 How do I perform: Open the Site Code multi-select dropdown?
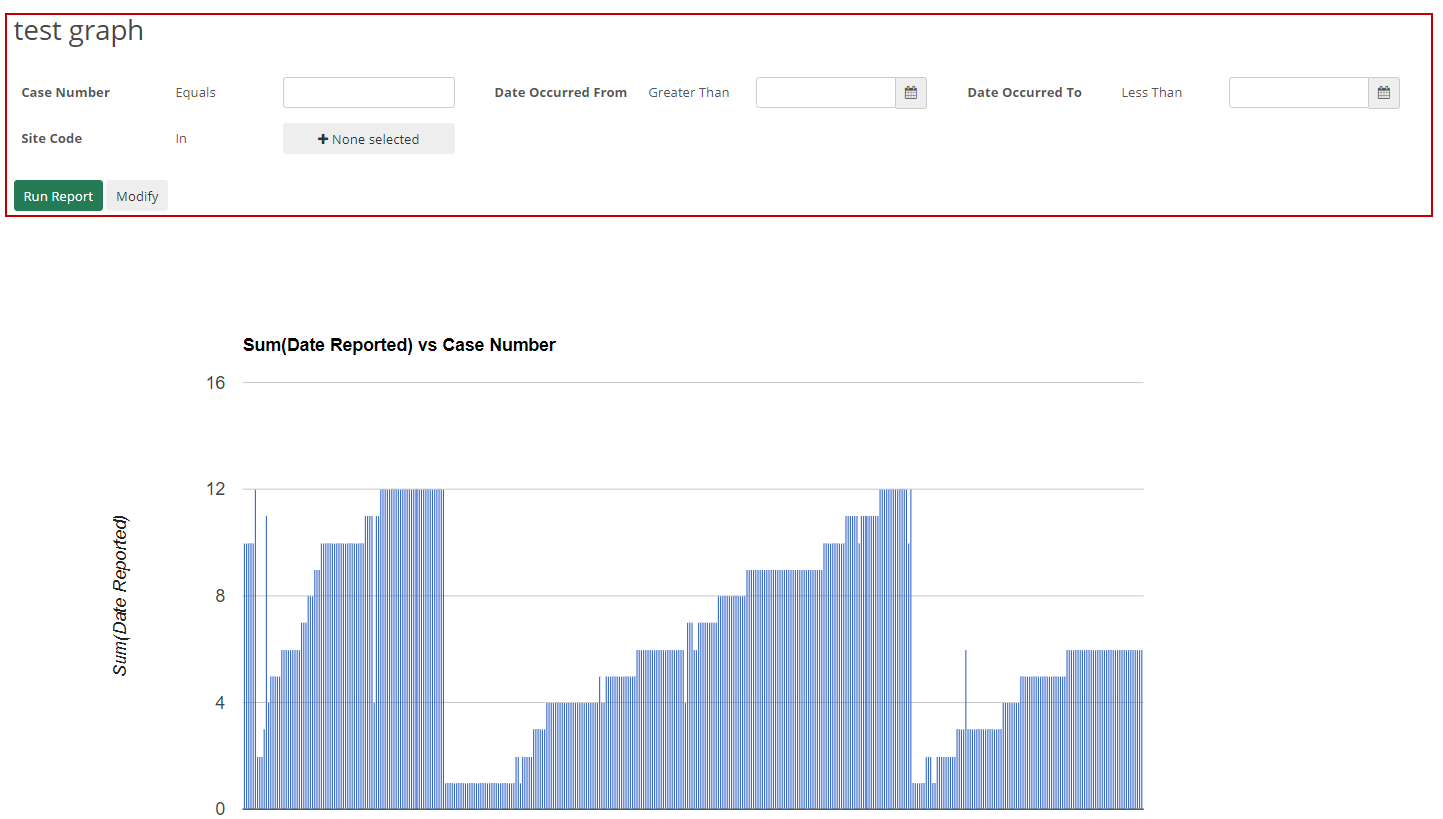368,139
